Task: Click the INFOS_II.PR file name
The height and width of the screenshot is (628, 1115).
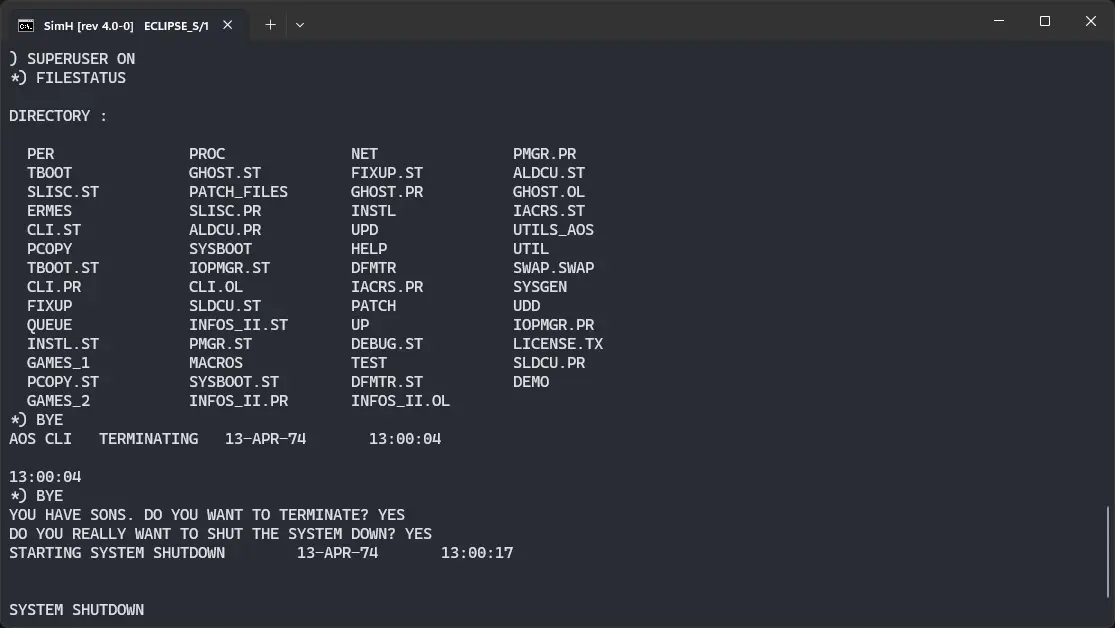Action: coord(238,400)
